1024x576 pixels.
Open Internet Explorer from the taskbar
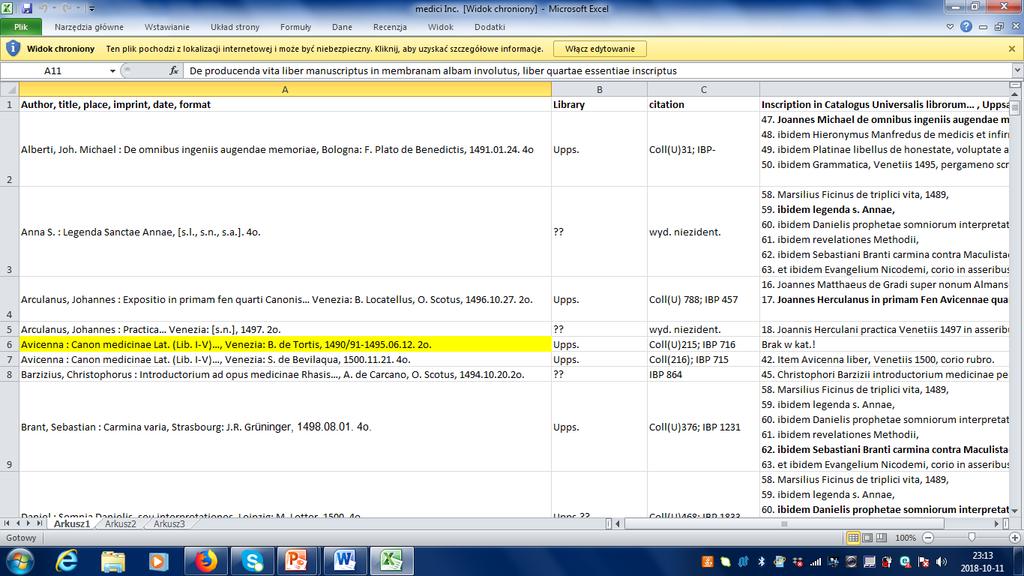click(67, 561)
